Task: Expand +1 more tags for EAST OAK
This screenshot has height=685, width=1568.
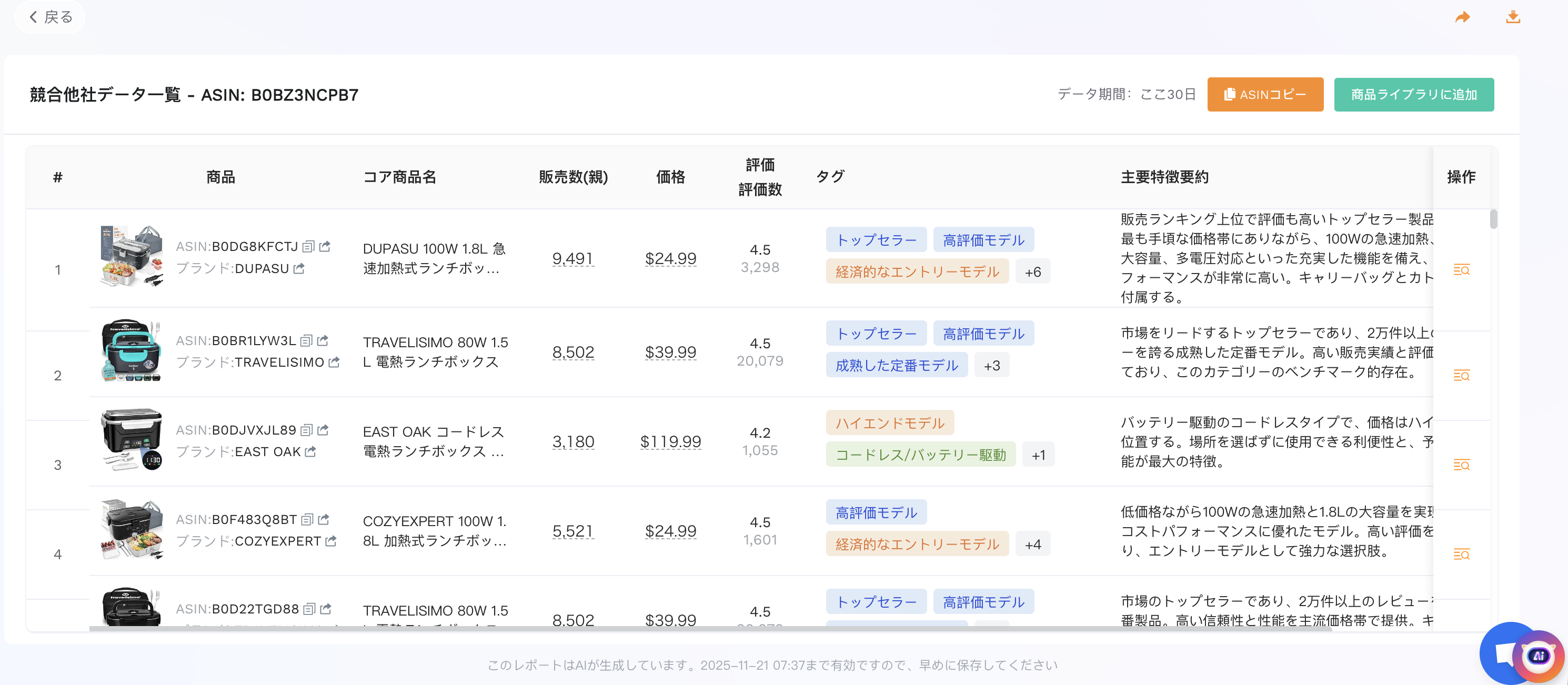Action: (x=1038, y=455)
